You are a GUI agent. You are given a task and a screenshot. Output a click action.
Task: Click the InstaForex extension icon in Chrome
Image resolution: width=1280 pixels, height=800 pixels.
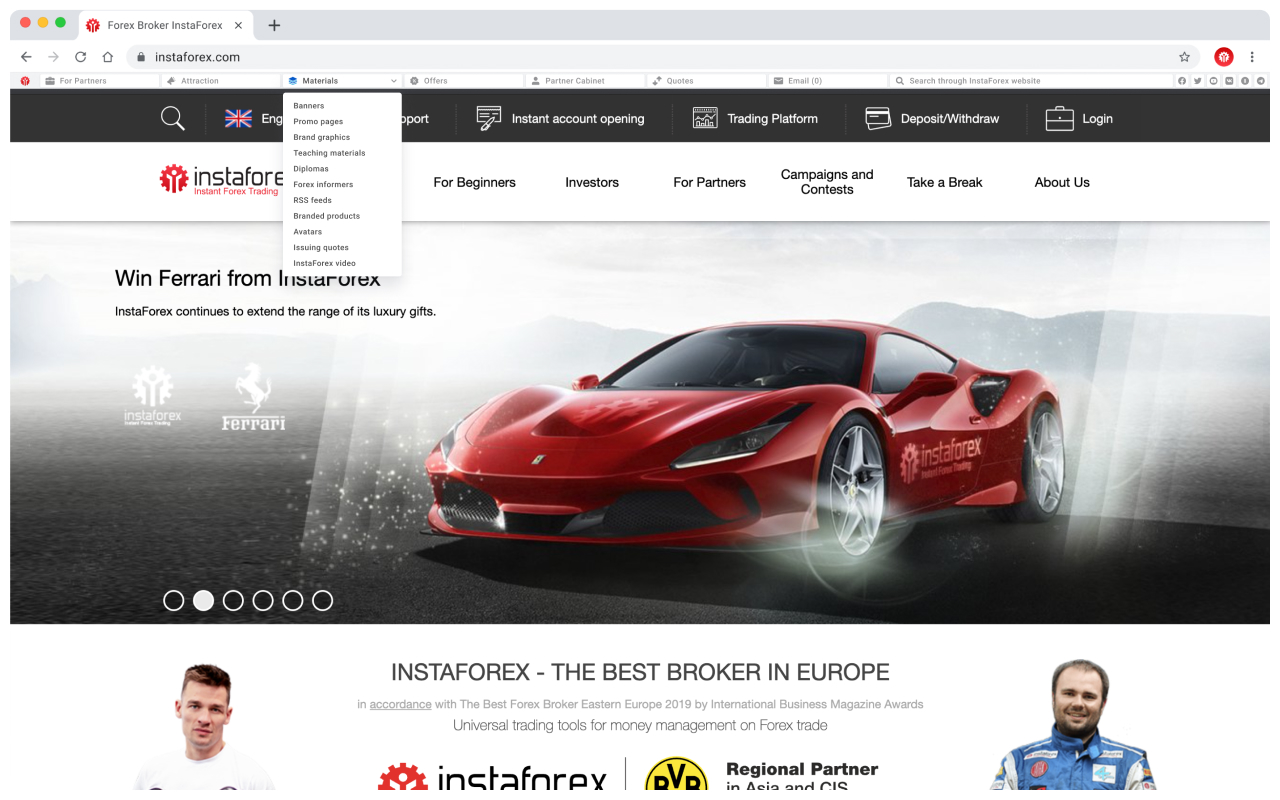click(1224, 57)
